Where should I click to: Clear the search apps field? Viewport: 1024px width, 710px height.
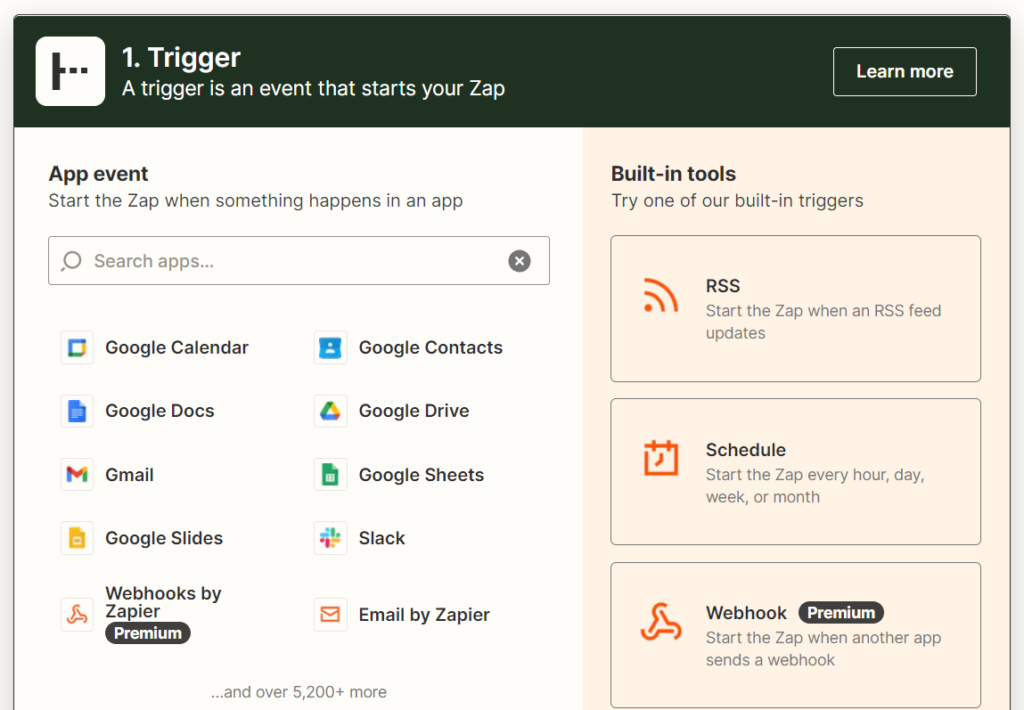point(519,261)
